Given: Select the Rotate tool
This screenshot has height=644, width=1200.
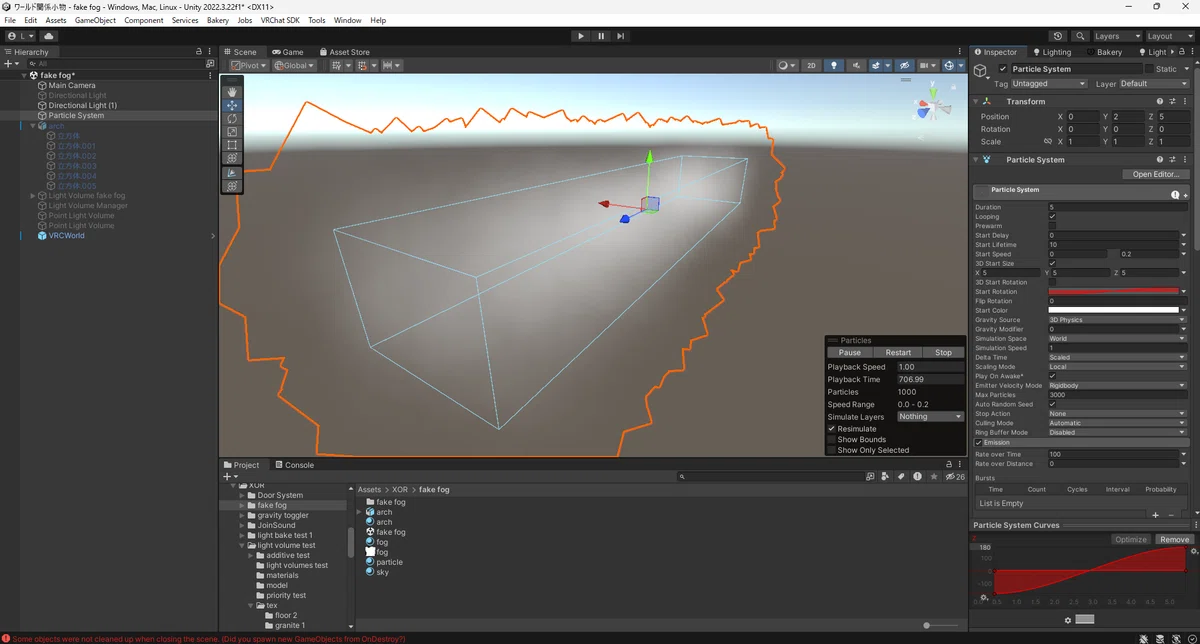Looking at the screenshot, I should [232, 118].
